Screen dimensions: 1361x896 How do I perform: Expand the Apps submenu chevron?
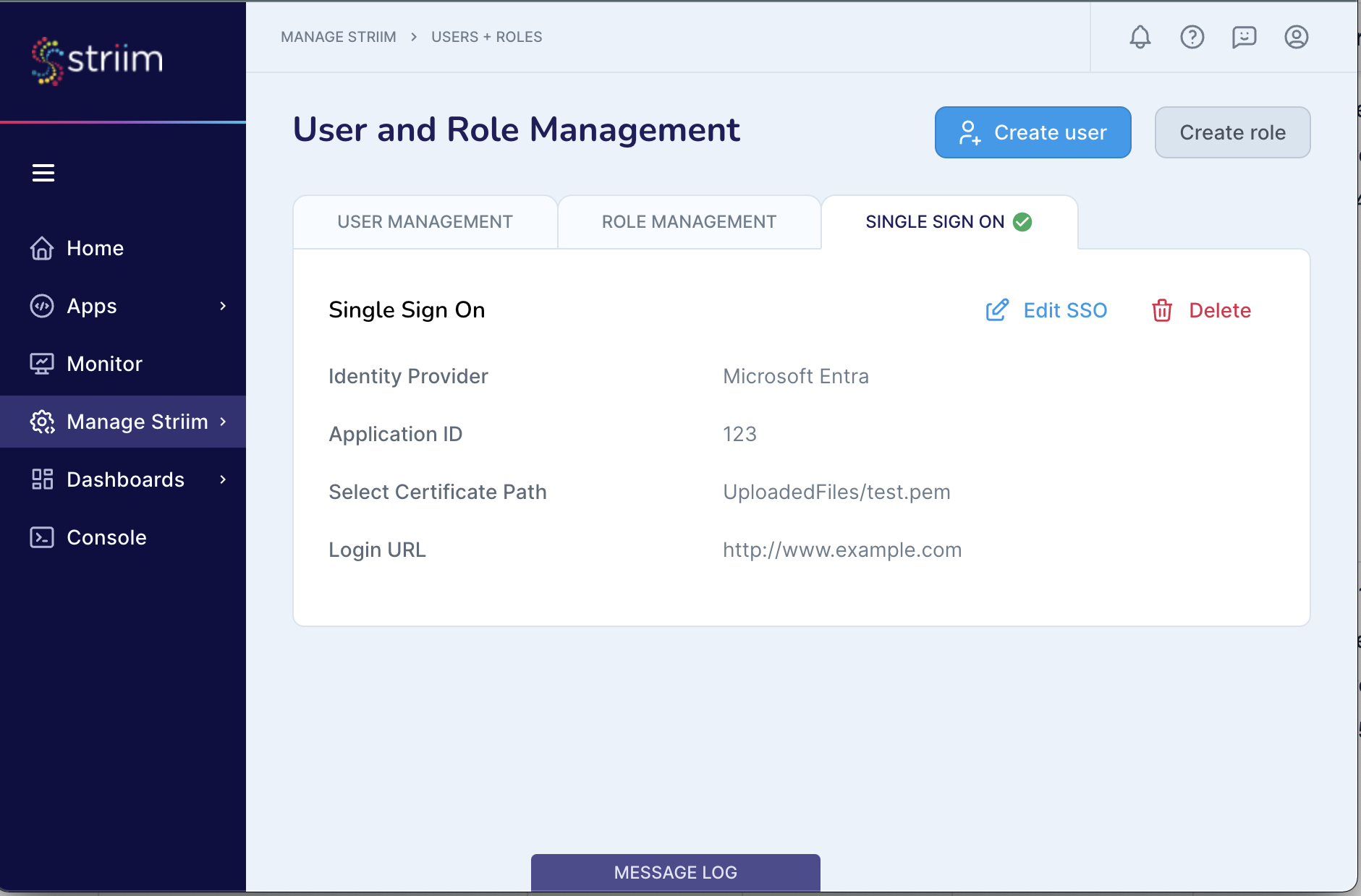(223, 306)
